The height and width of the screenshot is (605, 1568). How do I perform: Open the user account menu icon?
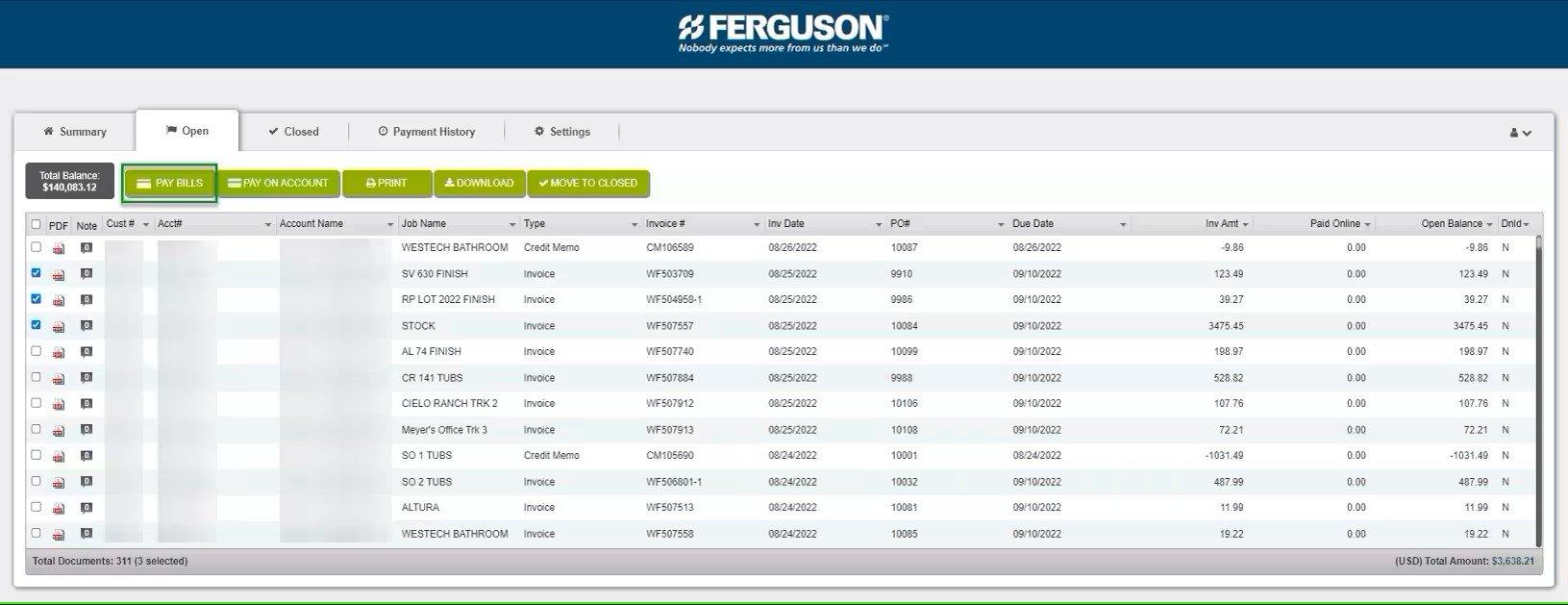coord(1520,133)
